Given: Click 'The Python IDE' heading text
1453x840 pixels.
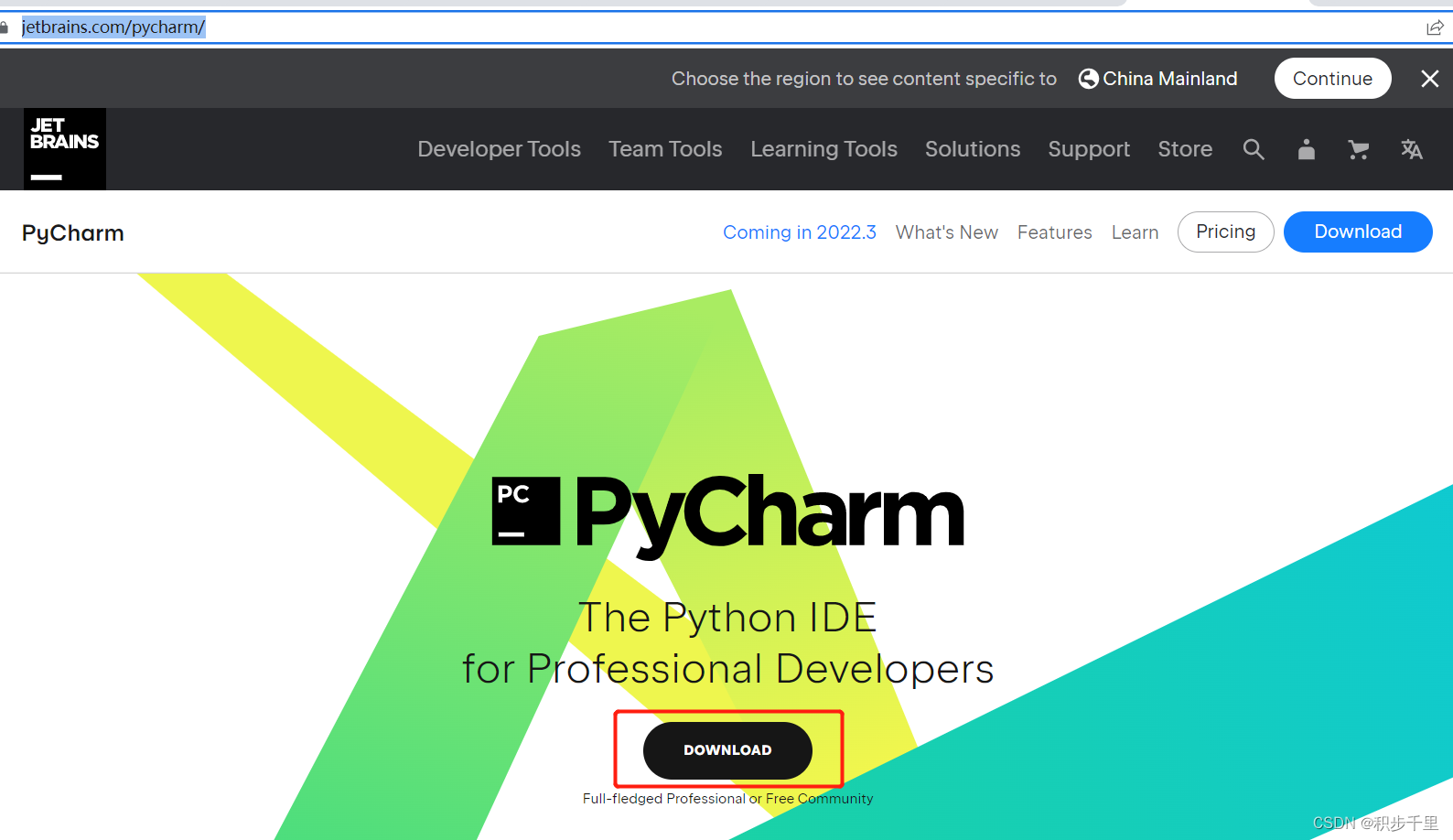Looking at the screenshot, I should pyautogui.click(x=727, y=618).
